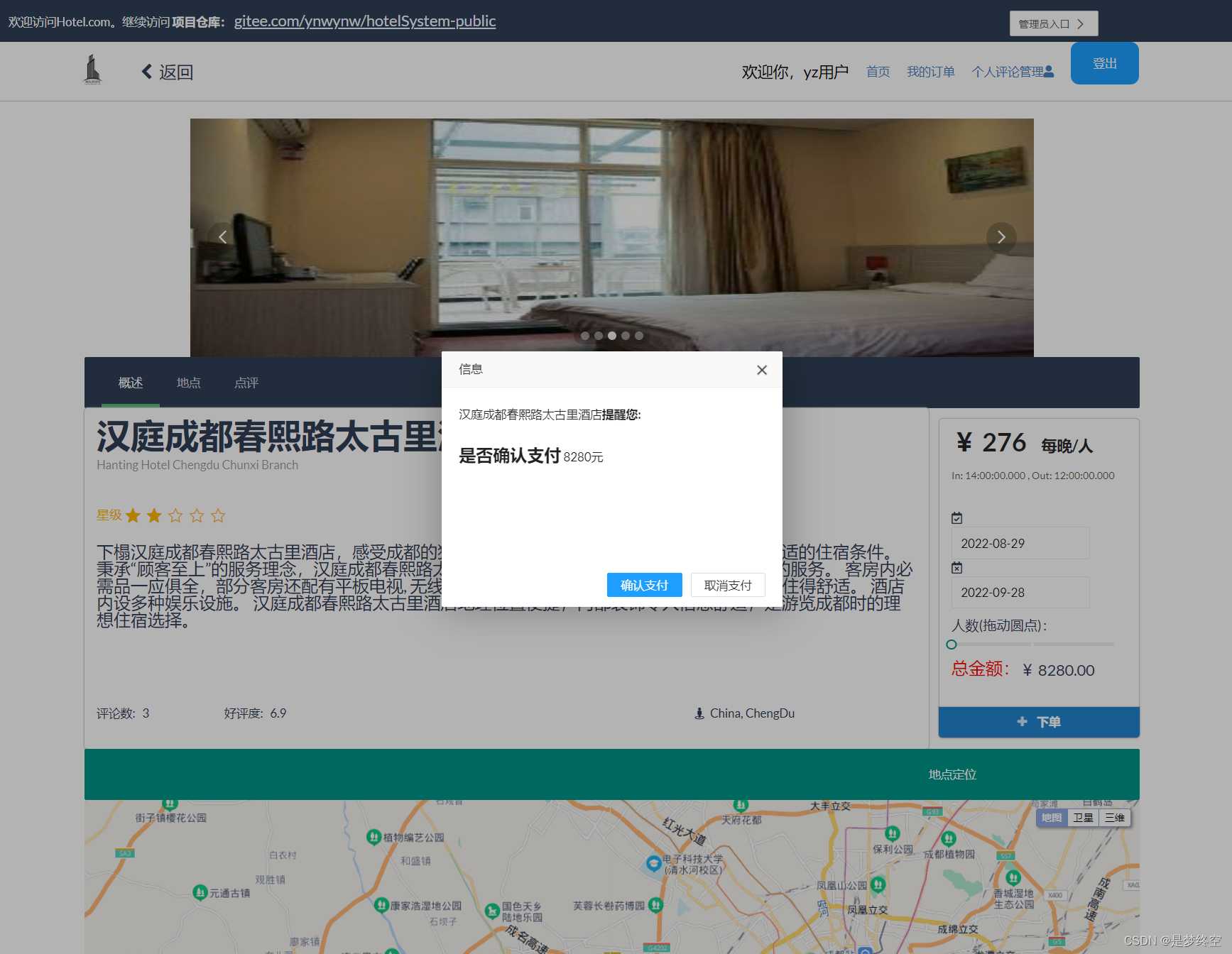Click the 评论数: 3 review count text
The width and height of the screenshot is (1232, 954).
[123, 713]
